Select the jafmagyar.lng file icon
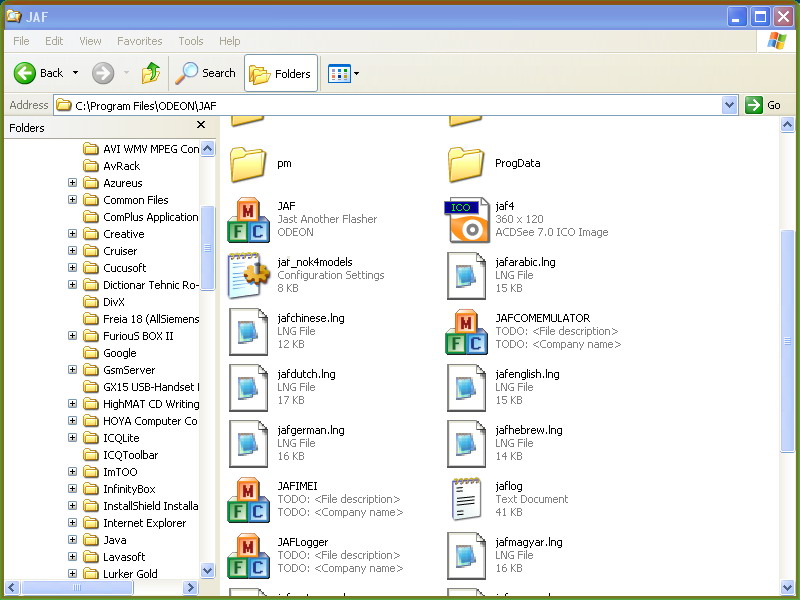This screenshot has width=800, height=600. click(466, 556)
